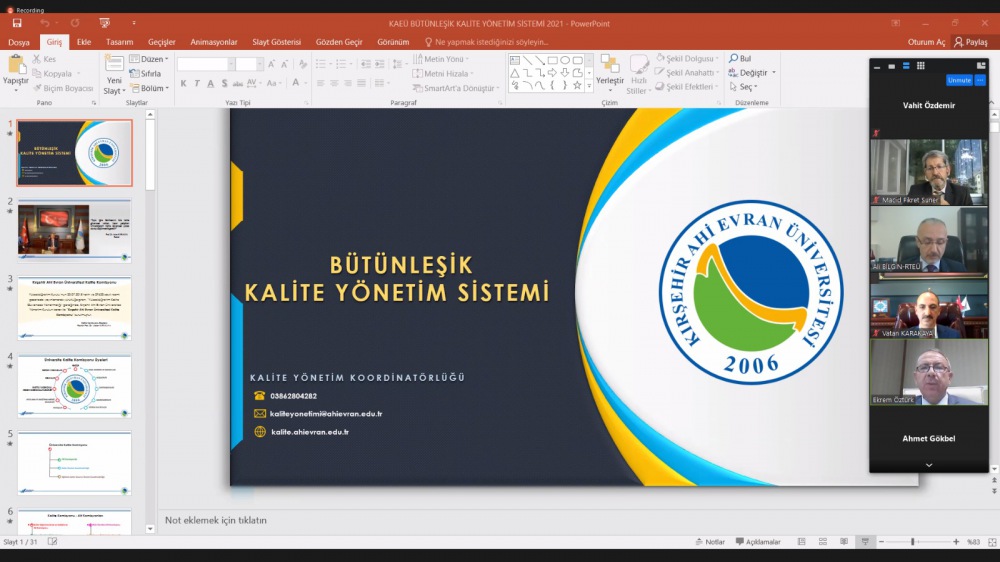Click Notlar in status bar
Image resolution: width=1000 pixels, height=562 pixels.
(710, 542)
